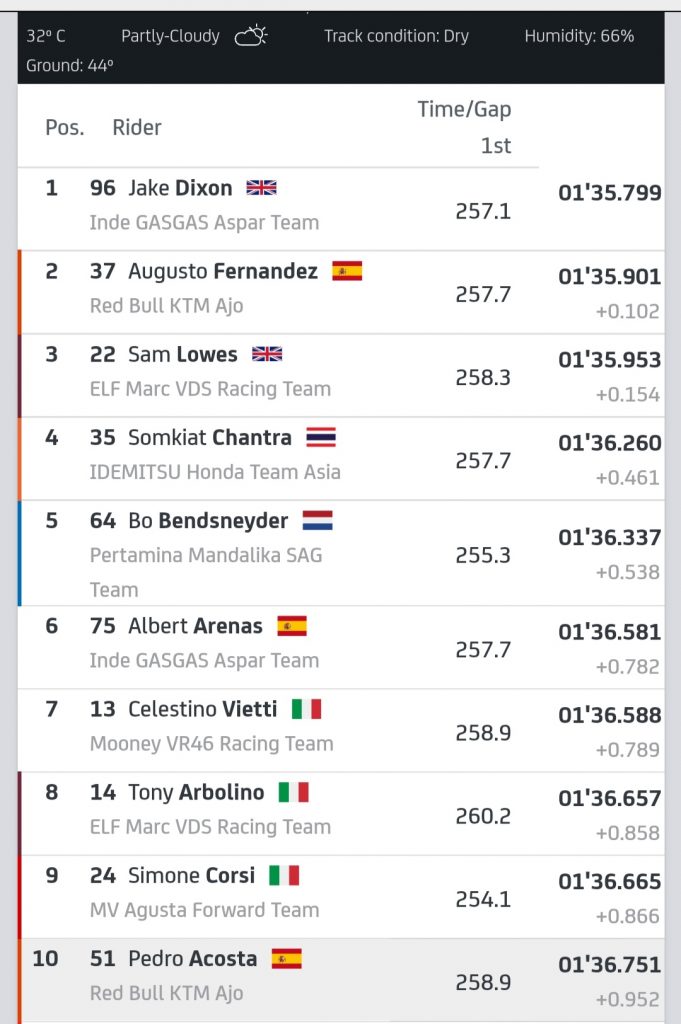This screenshot has width=681, height=1024.
Task: Click Spanish flag beside Augusto Fernandez
Action: 347,271
